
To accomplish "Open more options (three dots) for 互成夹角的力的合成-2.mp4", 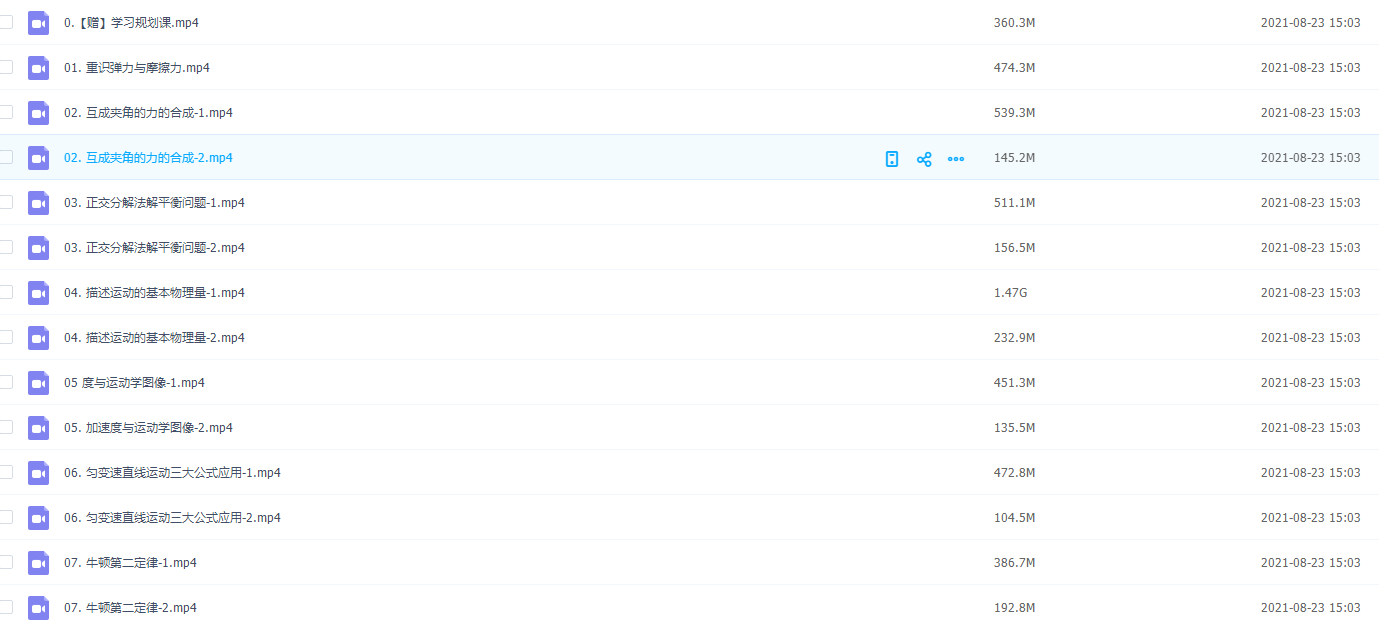I will click(956, 159).
